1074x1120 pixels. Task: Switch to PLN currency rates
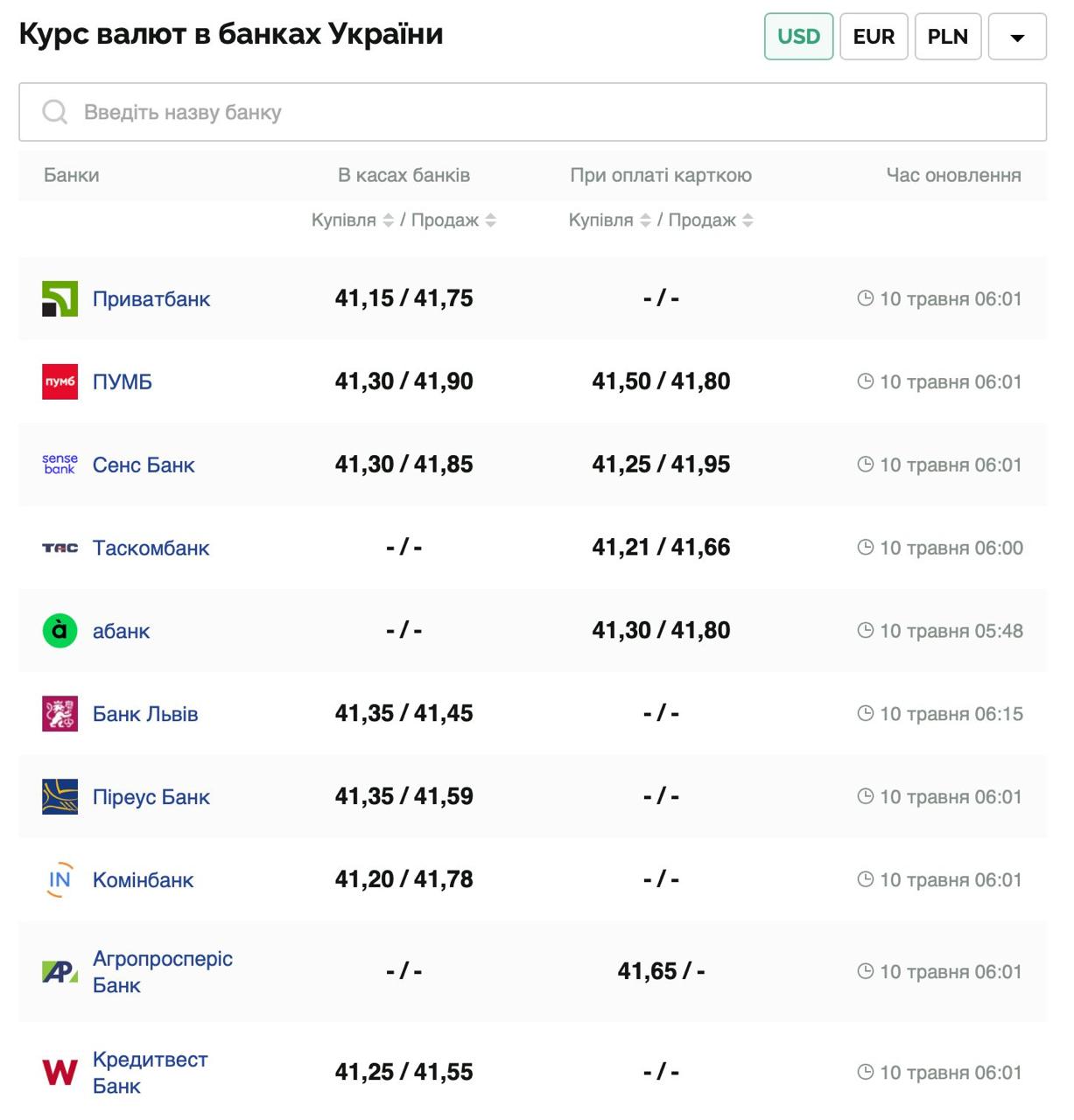pos(947,37)
